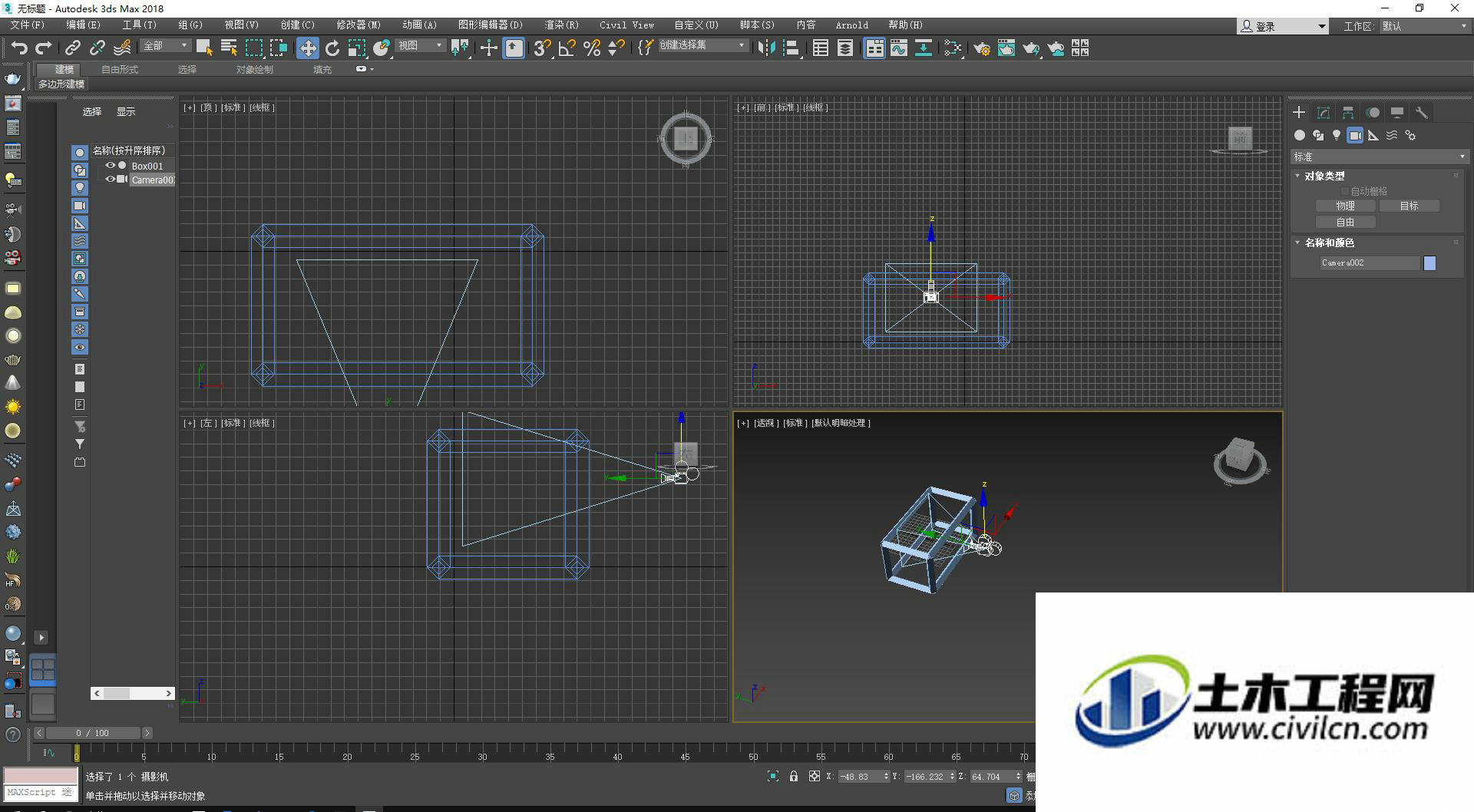1474x812 pixels.
Task: Open the 创建选择集 named selection dropdown
Action: [702, 46]
